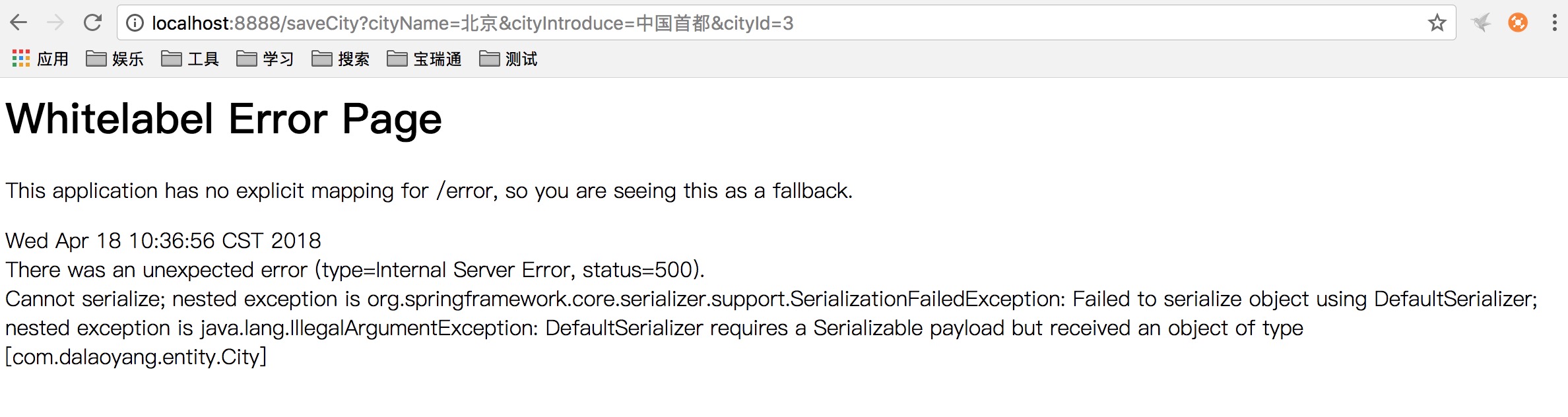
Task: Click the Whitelabel Error Page heading
Action: click(224, 119)
